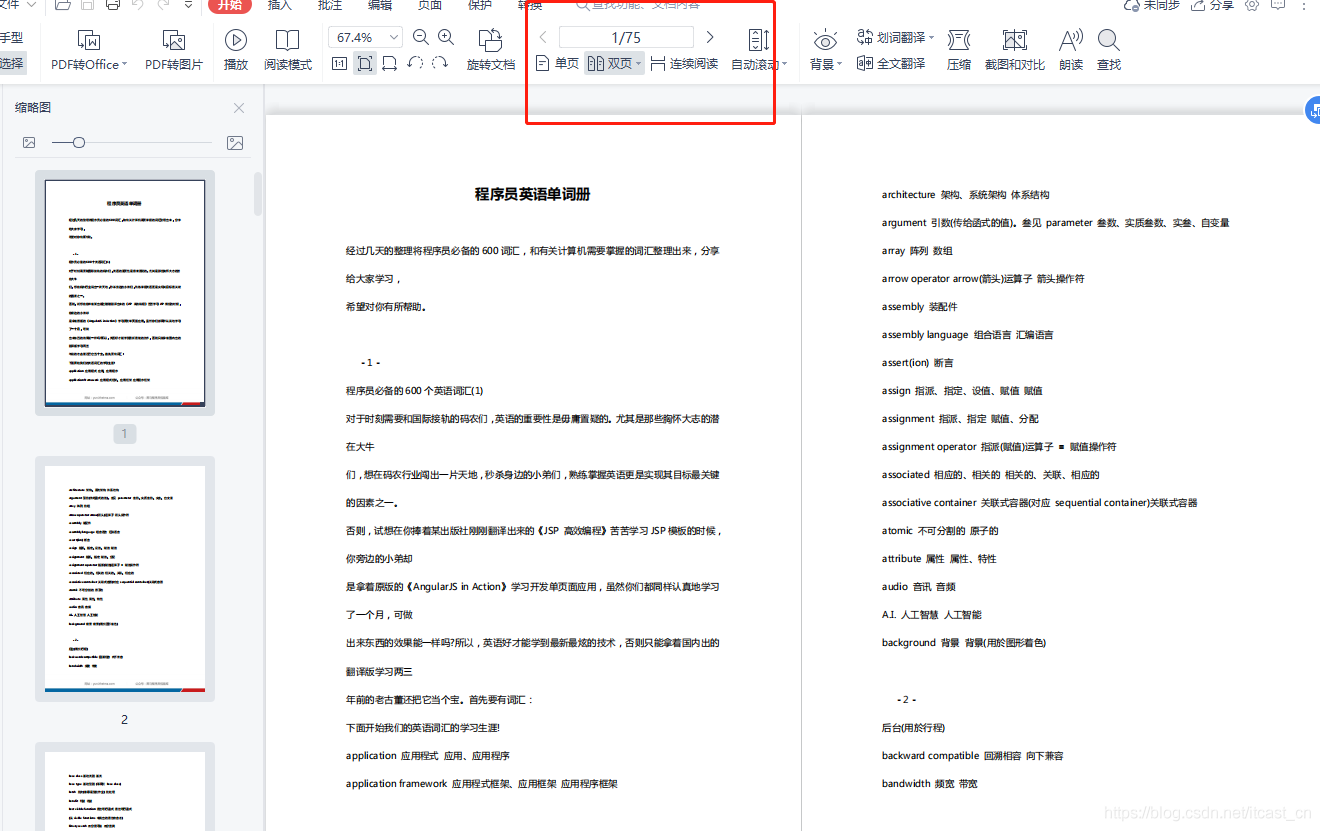The height and width of the screenshot is (831, 1320).
Task: Rotate view clockwise icon
Action: (x=441, y=64)
